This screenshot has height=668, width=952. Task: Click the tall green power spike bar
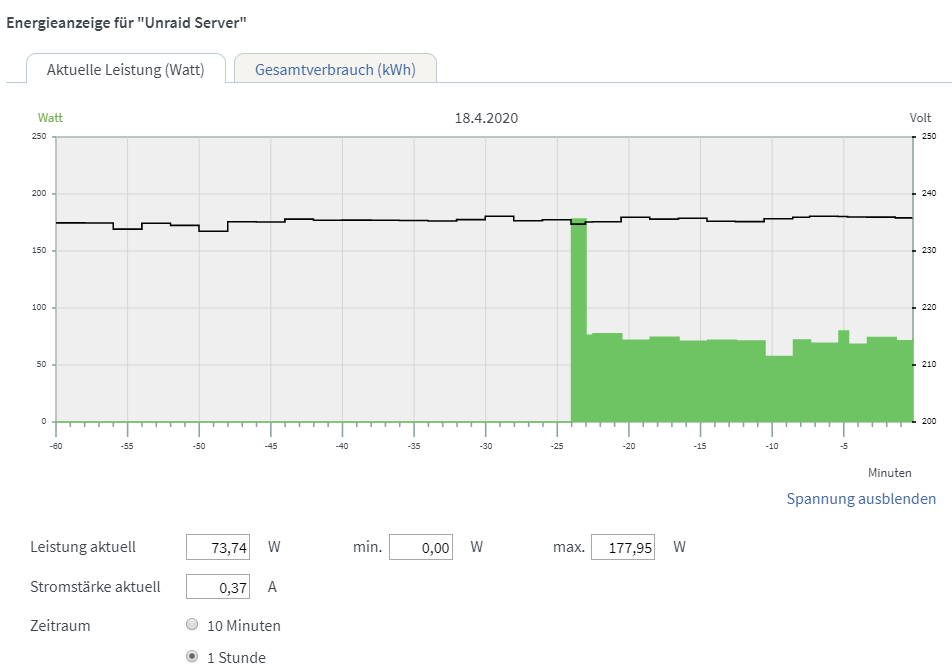579,320
